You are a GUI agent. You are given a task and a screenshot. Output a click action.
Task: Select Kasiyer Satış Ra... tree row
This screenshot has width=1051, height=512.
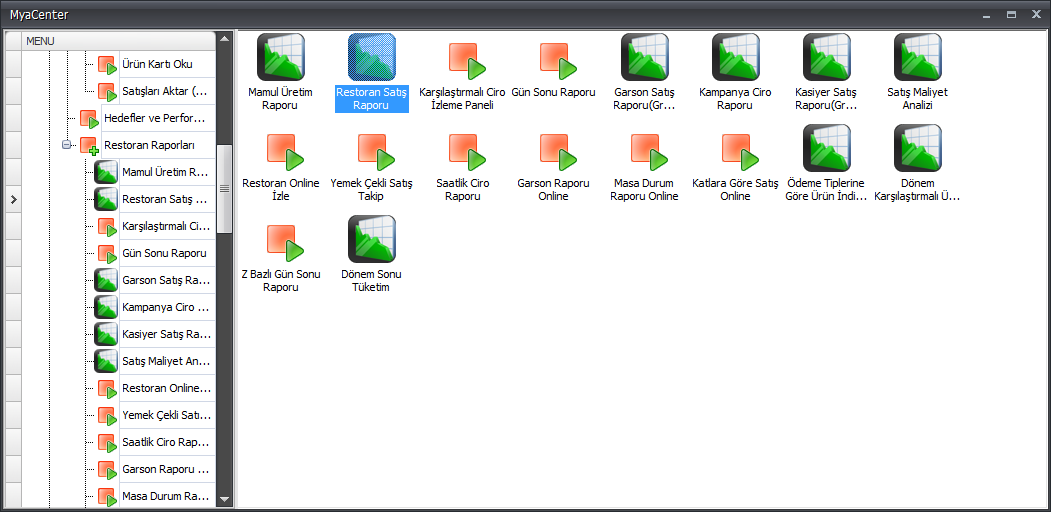pyautogui.click(x=165, y=334)
